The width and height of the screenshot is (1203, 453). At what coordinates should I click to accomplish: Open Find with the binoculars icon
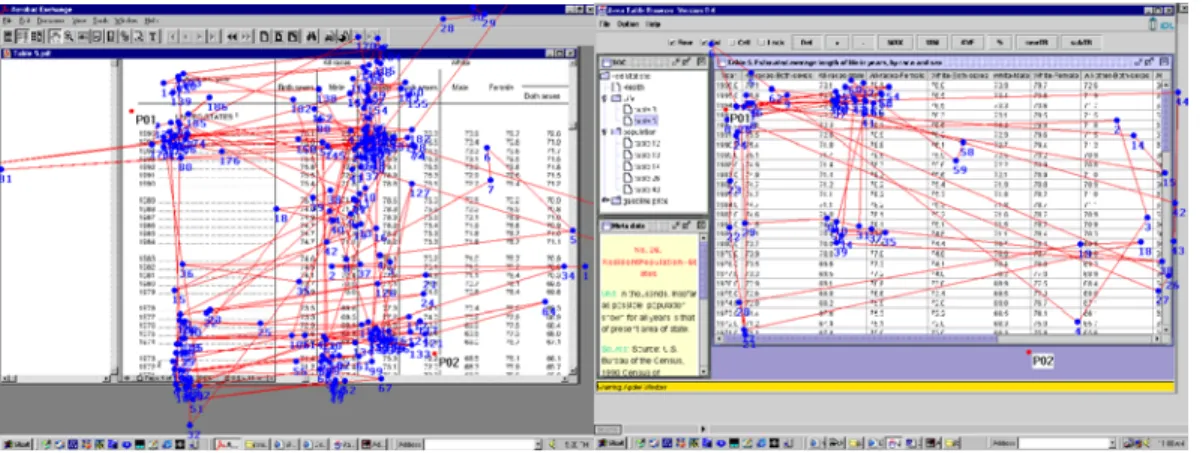click(x=312, y=37)
